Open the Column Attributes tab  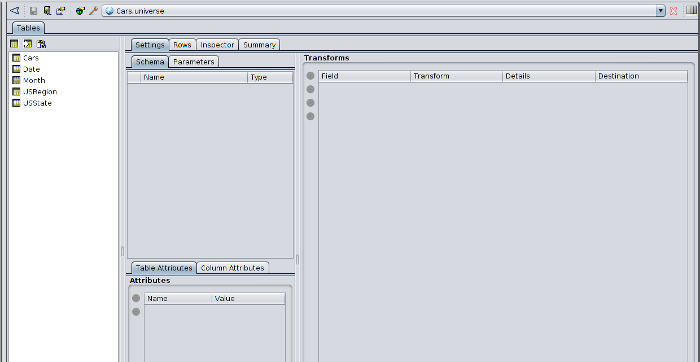233,268
